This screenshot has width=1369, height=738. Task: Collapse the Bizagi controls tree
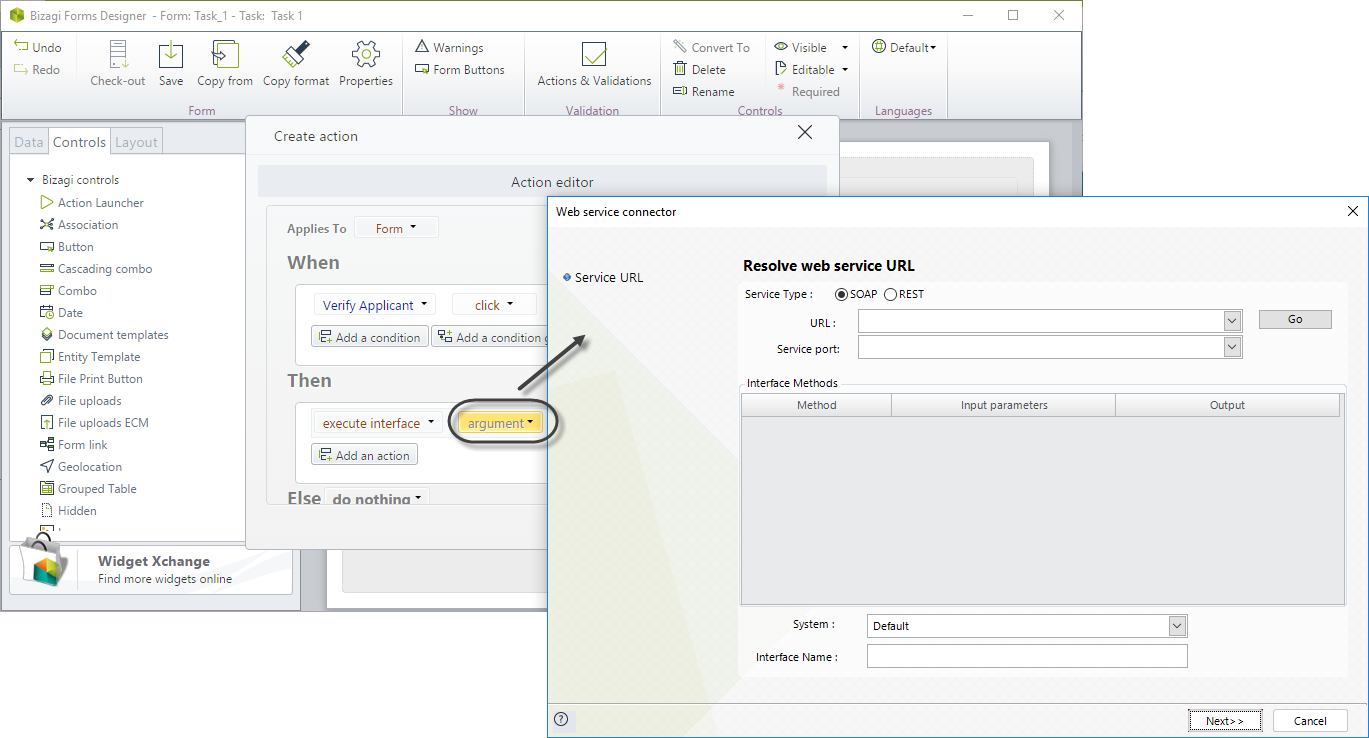31,180
